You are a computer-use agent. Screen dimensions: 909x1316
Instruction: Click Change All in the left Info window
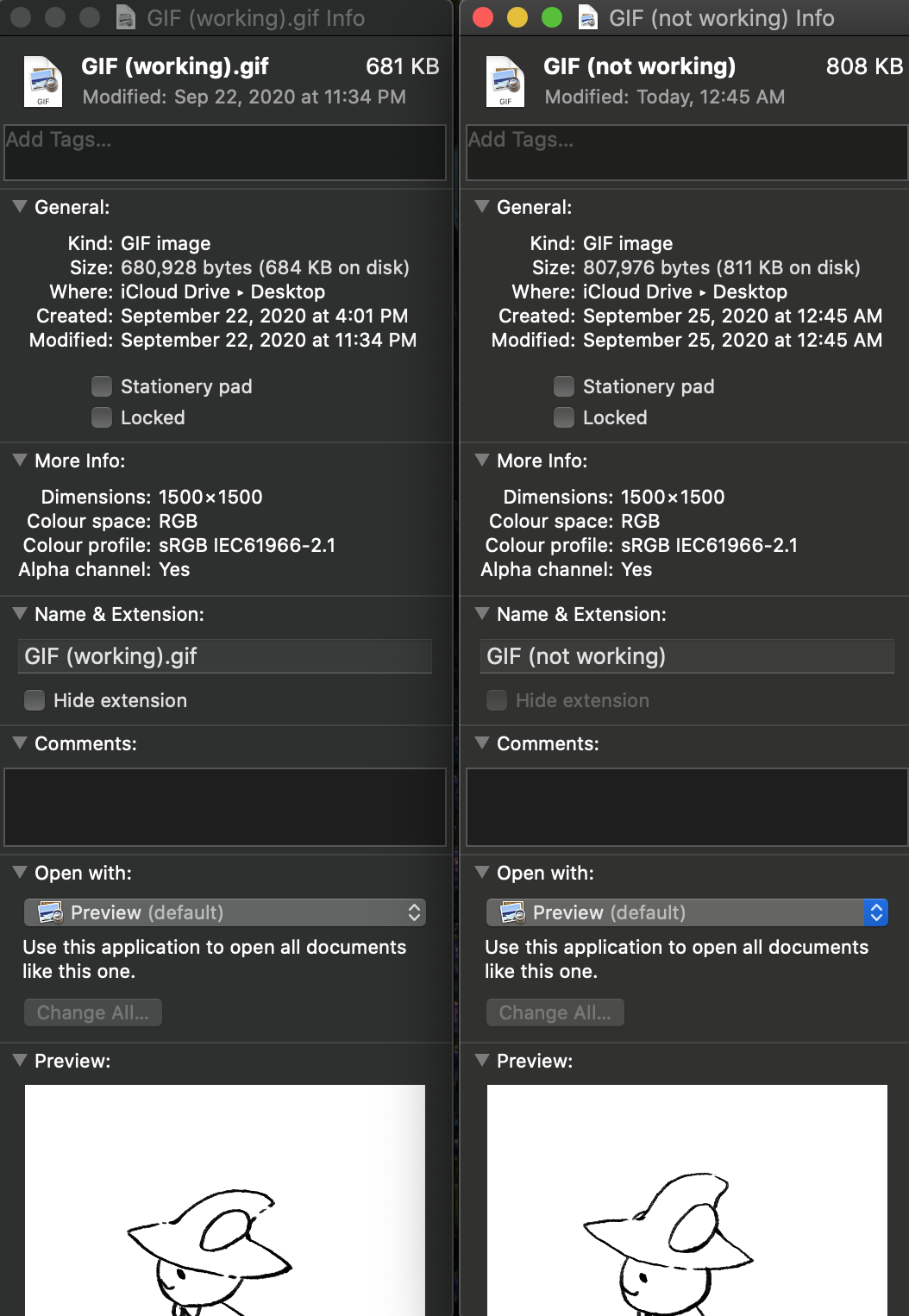(x=92, y=1012)
